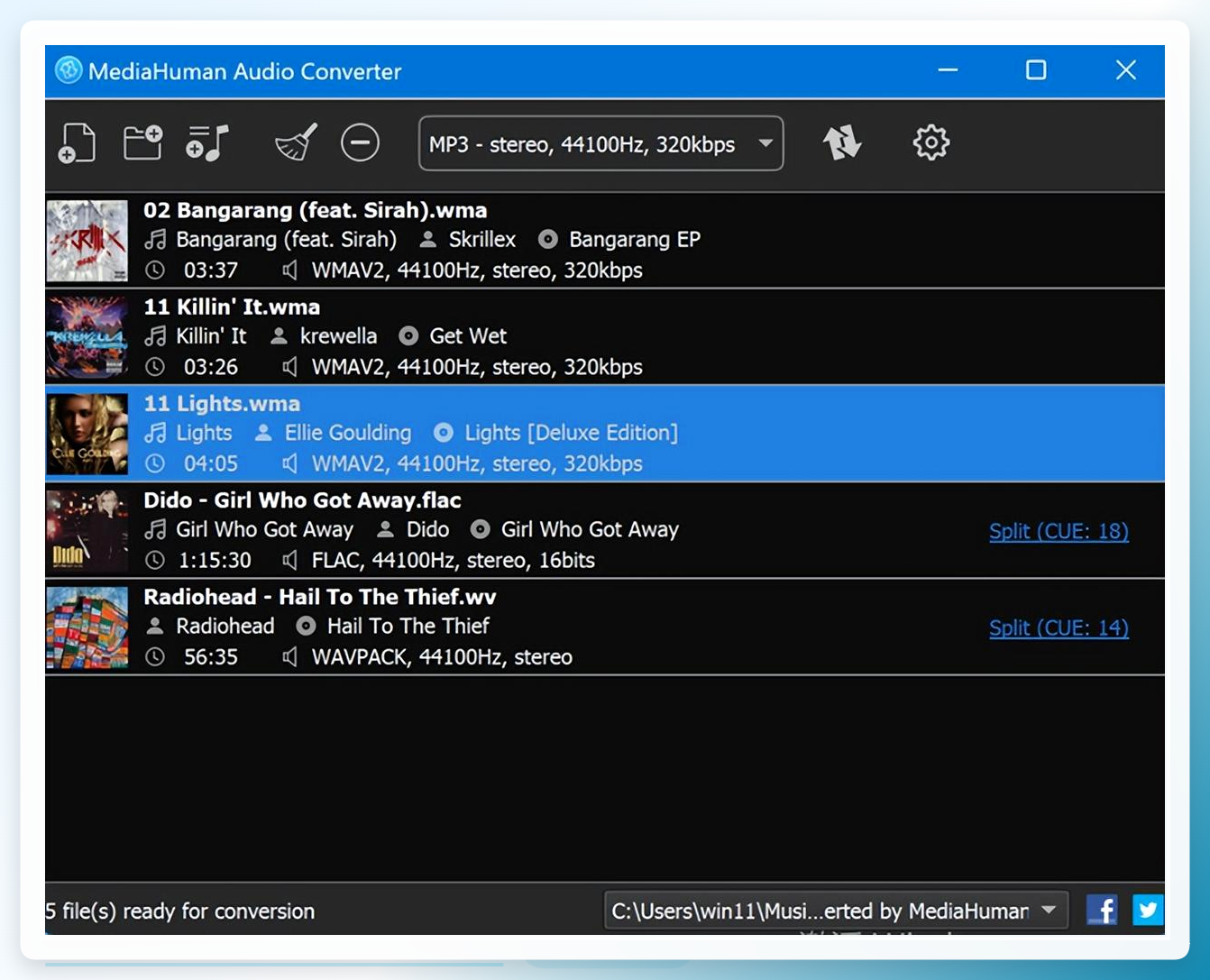Click the Add file icon in the toolbar
The width and height of the screenshot is (1210, 980).
pos(77,143)
